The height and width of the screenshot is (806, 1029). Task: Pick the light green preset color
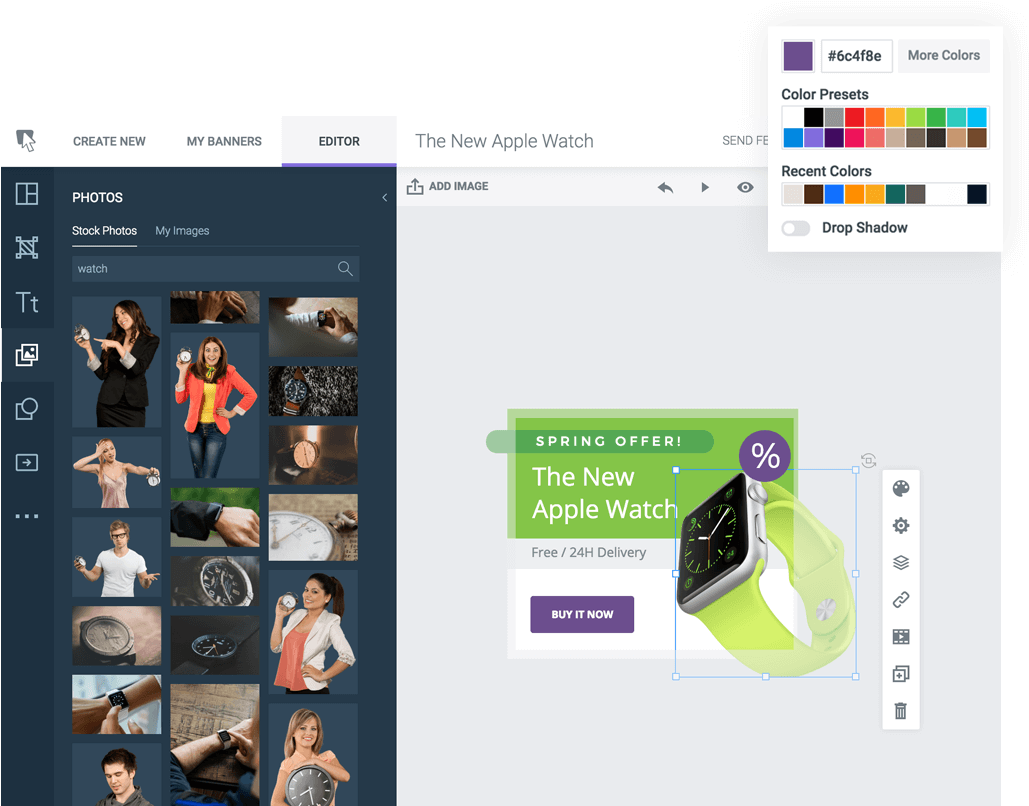pyautogui.click(x=915, y=117)
